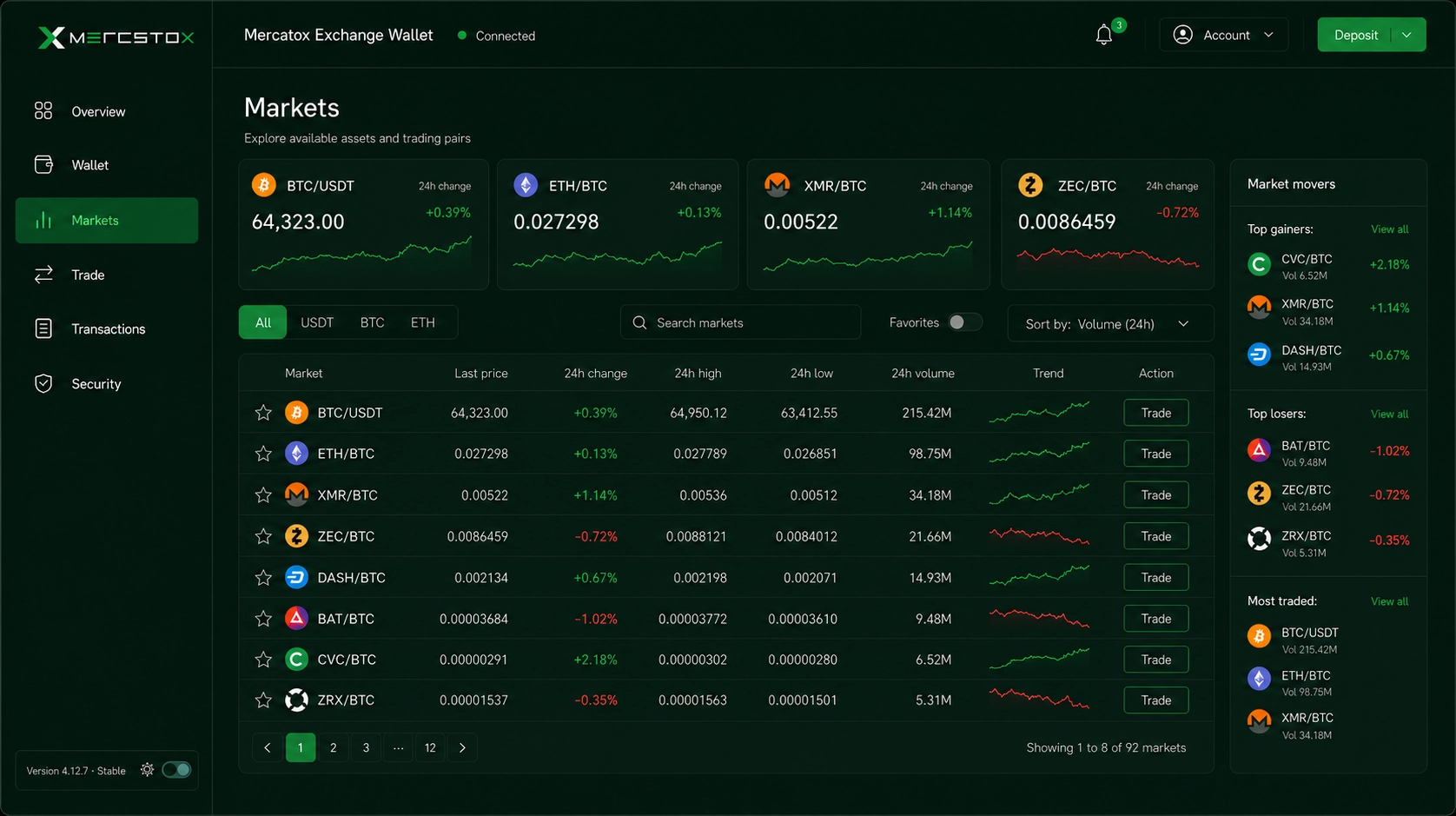Click 24h volume column header
This screenshot has width=1456, height=816.
click(923, 374)
